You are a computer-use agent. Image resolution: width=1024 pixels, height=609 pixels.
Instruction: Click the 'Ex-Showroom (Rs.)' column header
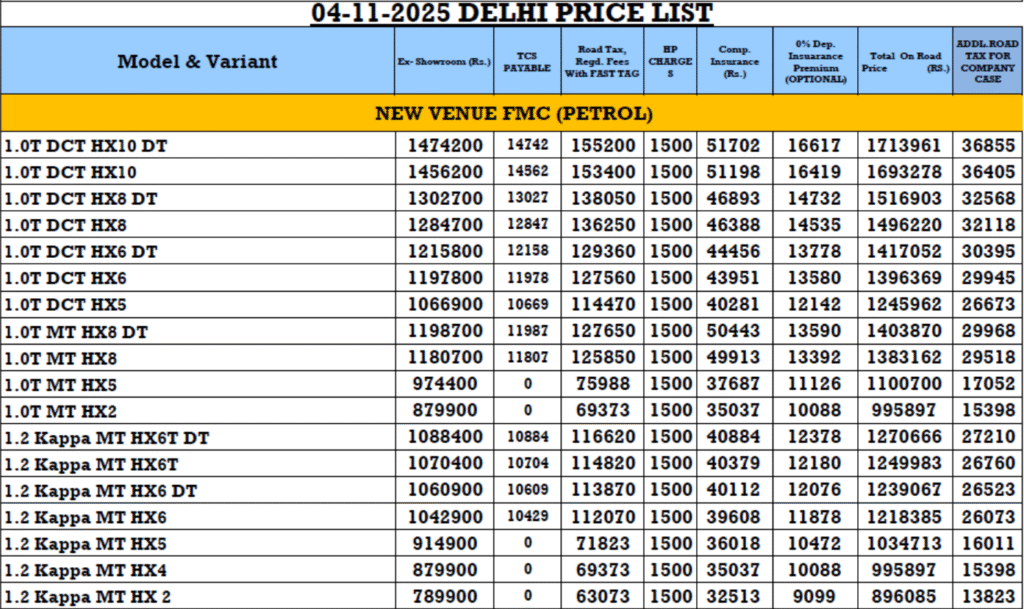pyautogui.click(x=445, y=61)
